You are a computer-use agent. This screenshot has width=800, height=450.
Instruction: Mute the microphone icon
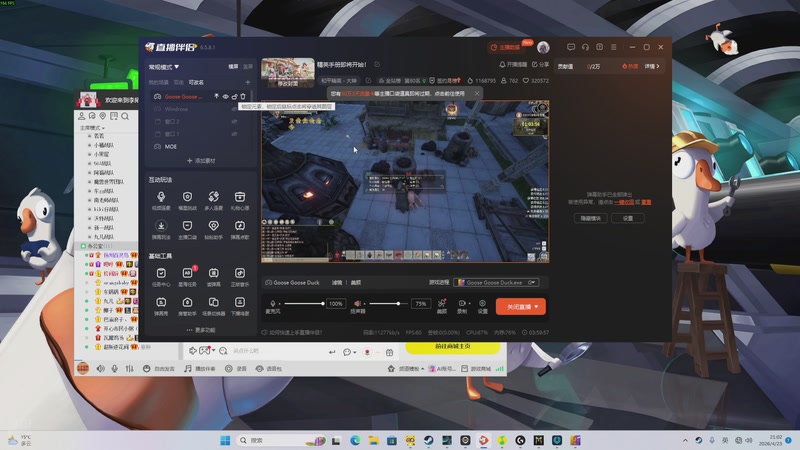[272, 303]
